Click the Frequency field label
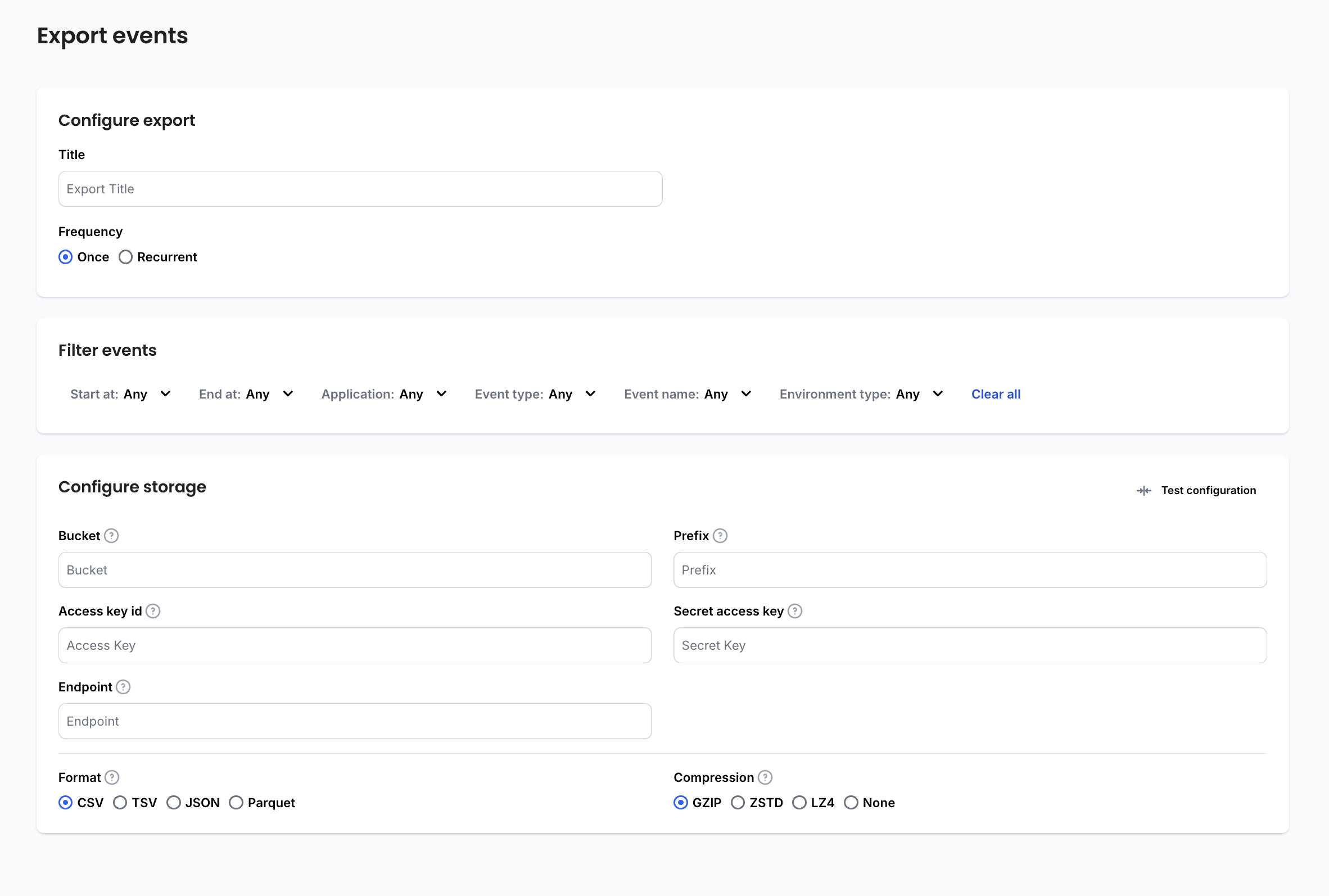 pos(91,232)
